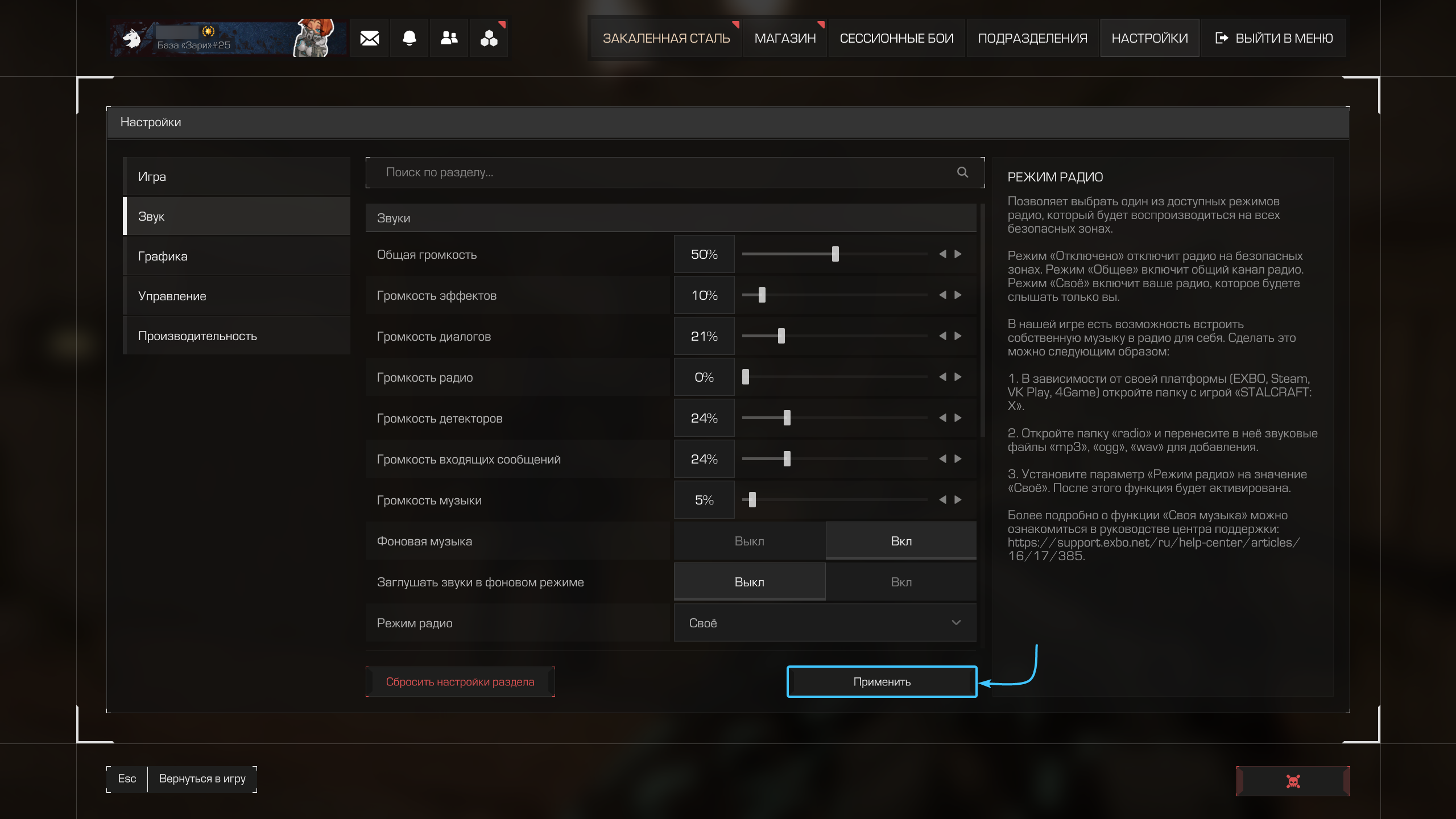1456x819 pixels.
Task: Enable muting sounds in background mode
Action: coord(901,582)
